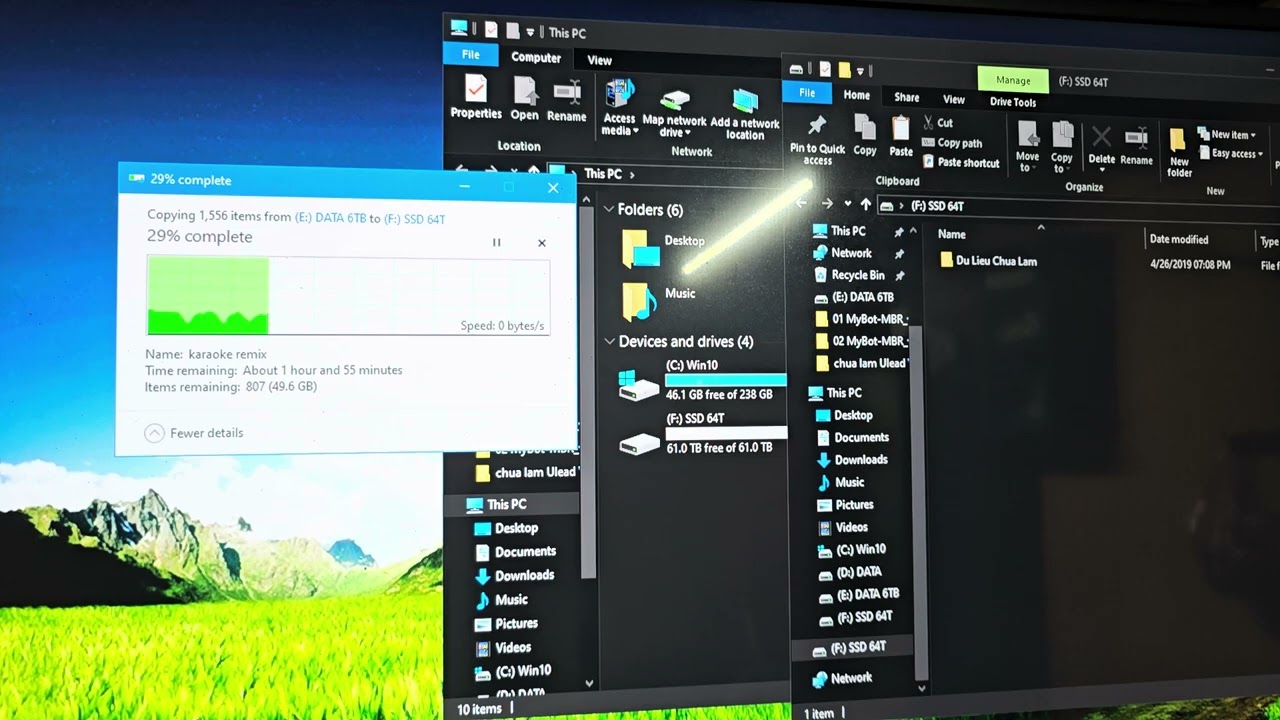Click the (F:) SSD 64T address bar
Viewport: 1280px width, 720px height.
[1078, 207]
